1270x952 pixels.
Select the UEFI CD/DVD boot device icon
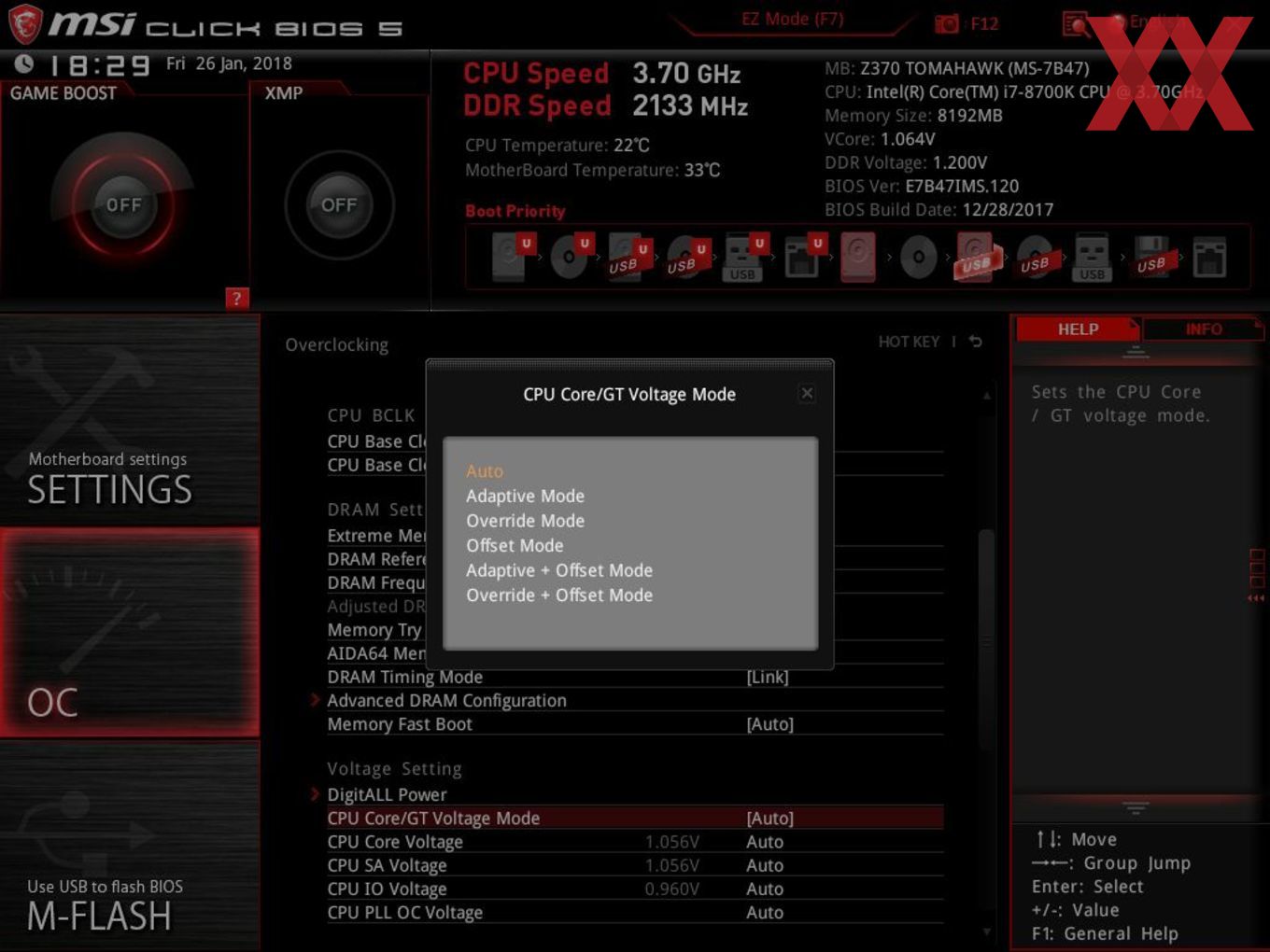[571, 256]
